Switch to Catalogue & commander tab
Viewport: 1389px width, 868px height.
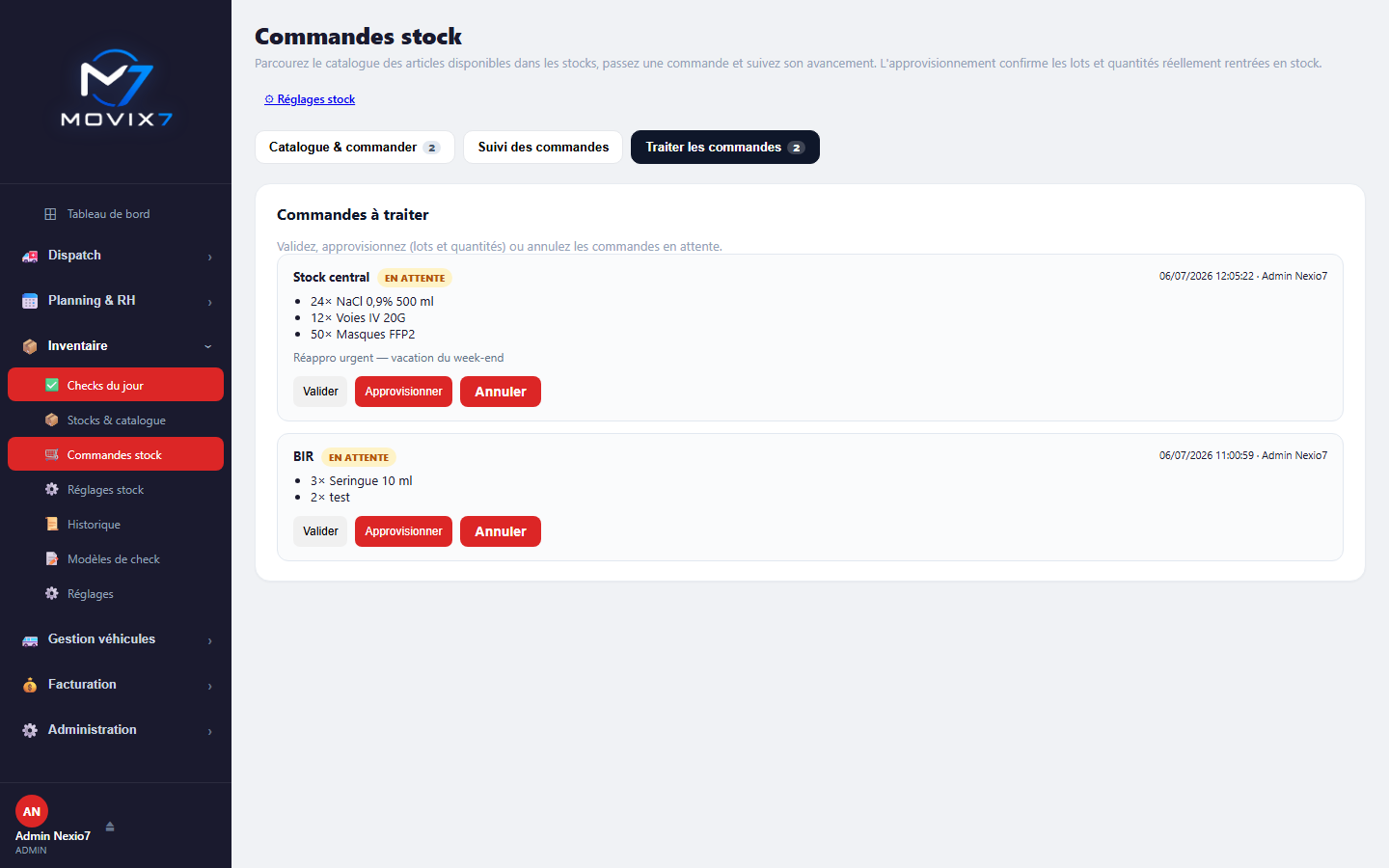point(355,147)
